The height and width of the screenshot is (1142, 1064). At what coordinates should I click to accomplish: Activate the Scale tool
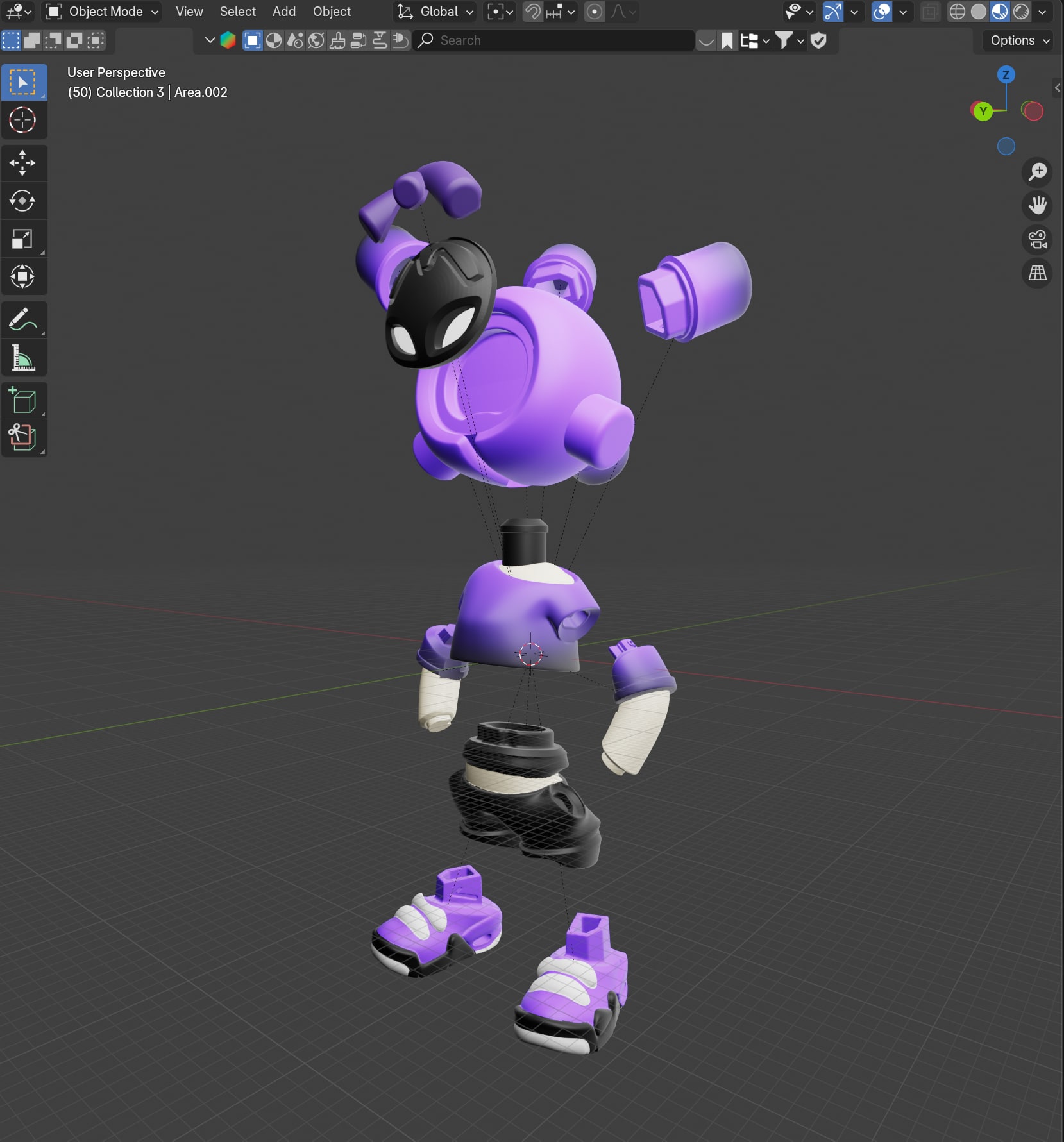tap(24, 239)
